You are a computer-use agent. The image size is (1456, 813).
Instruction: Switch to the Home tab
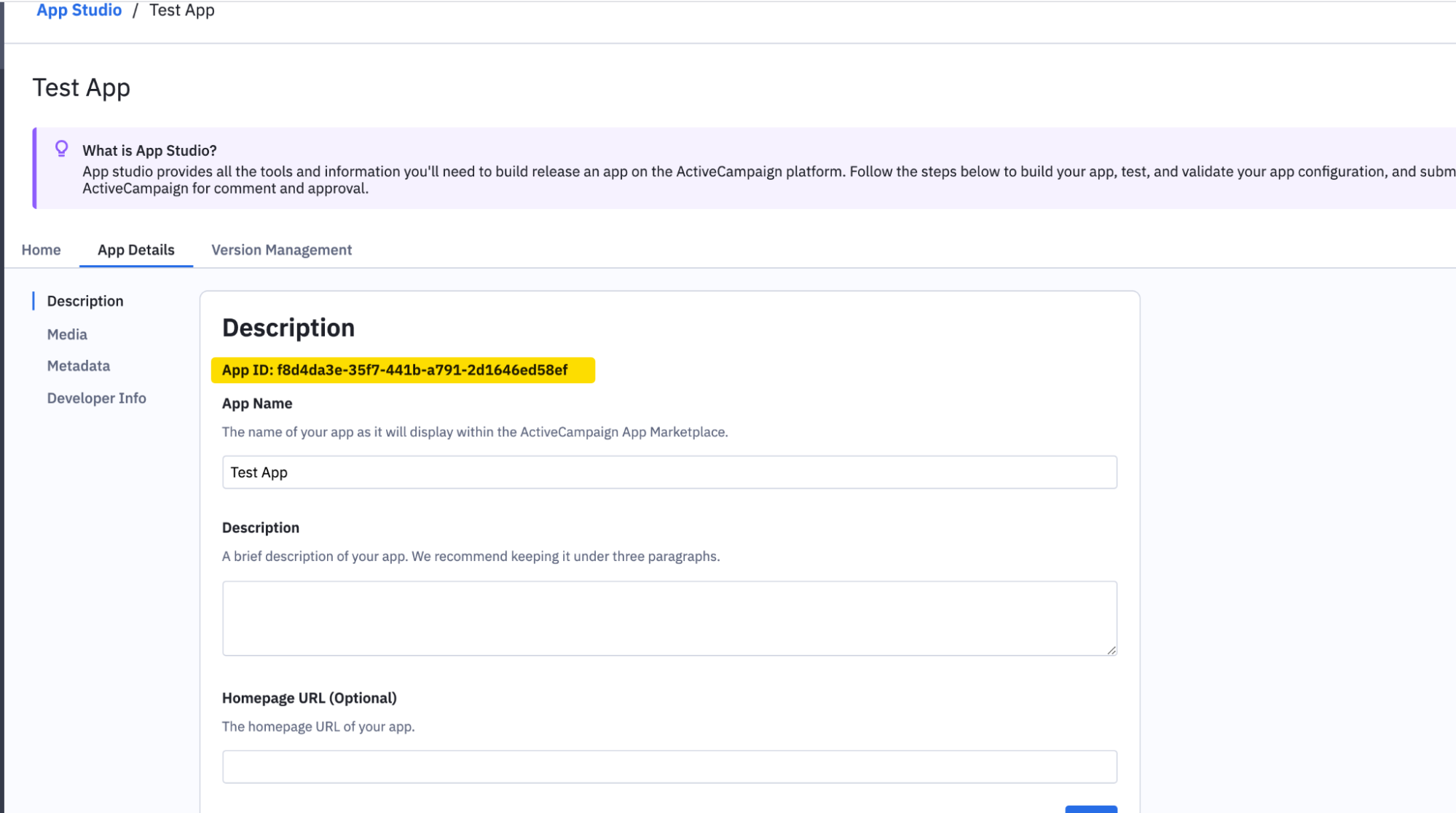(41, 250)
